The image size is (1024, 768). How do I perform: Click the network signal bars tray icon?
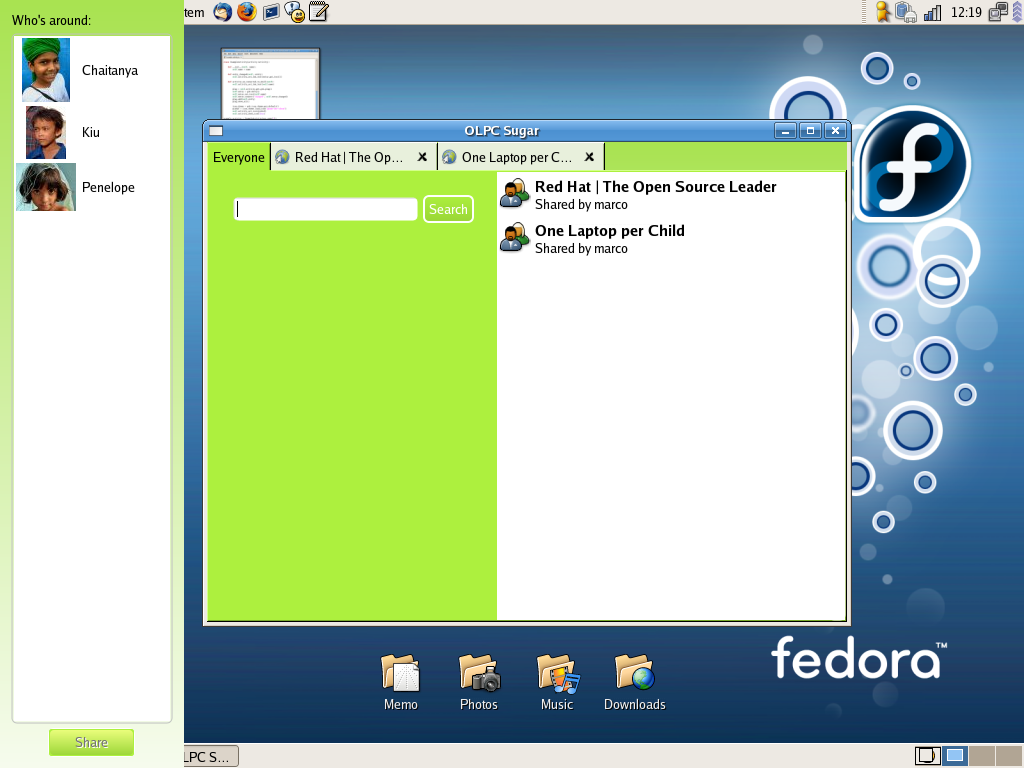pos(932,12)
